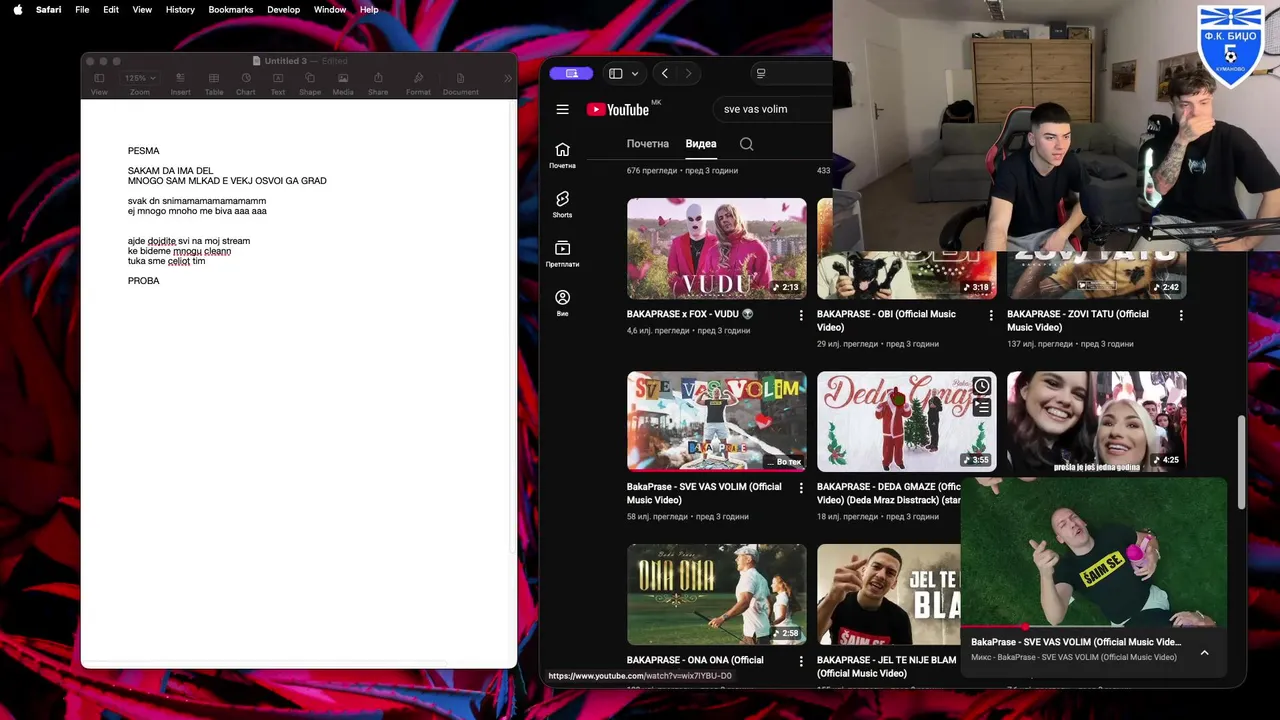Open the View options in Pages toolbar
This screenshot has width=1280, height=720.
click(x=99, y=83)
